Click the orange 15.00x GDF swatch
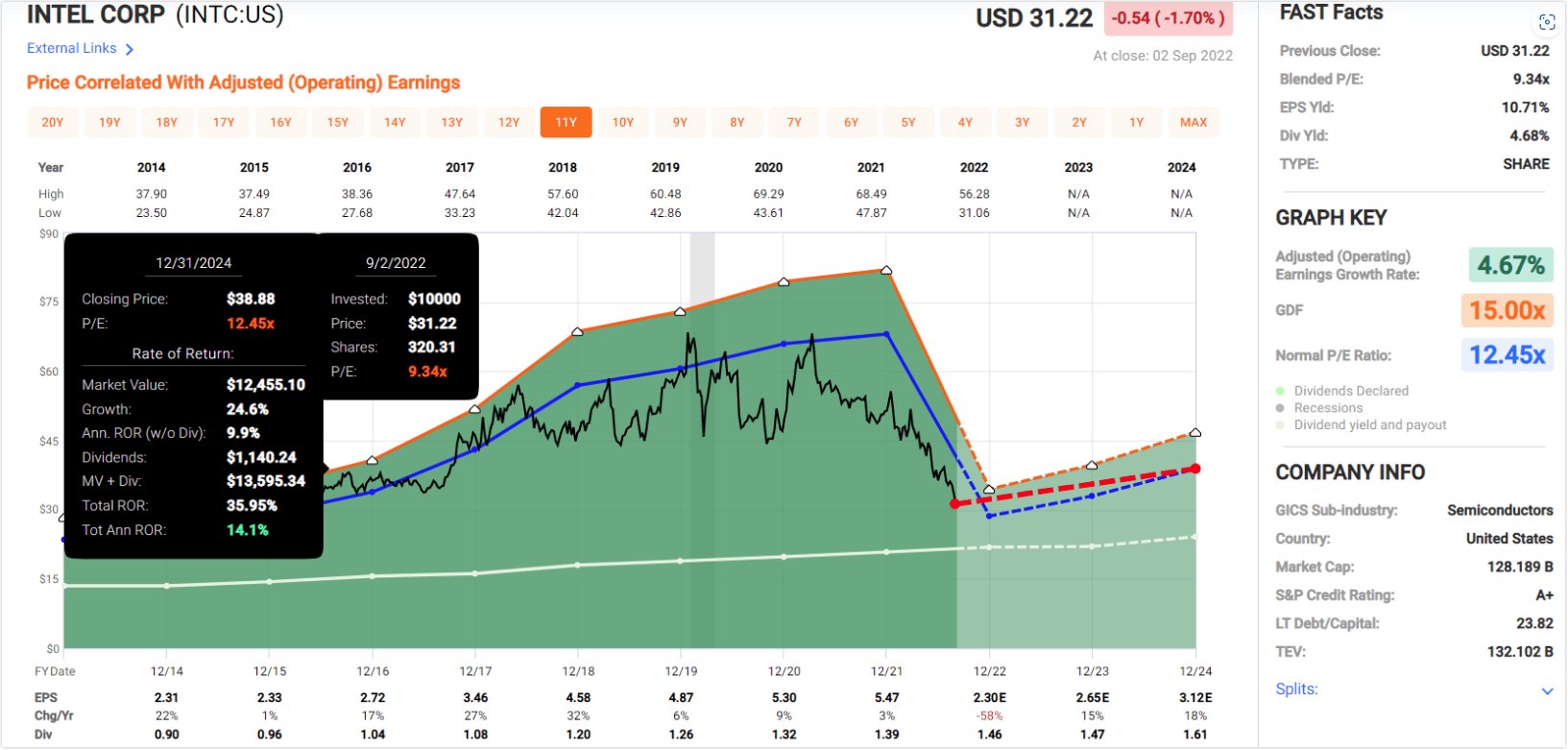 tap(1508, 310)
